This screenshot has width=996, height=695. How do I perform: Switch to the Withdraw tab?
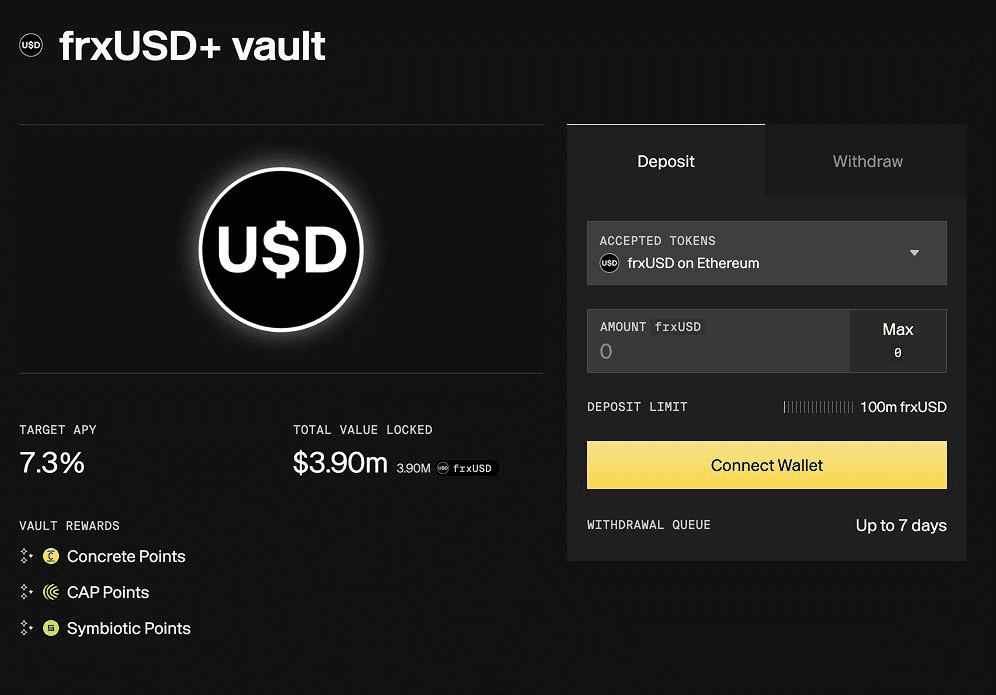(867, 161)
